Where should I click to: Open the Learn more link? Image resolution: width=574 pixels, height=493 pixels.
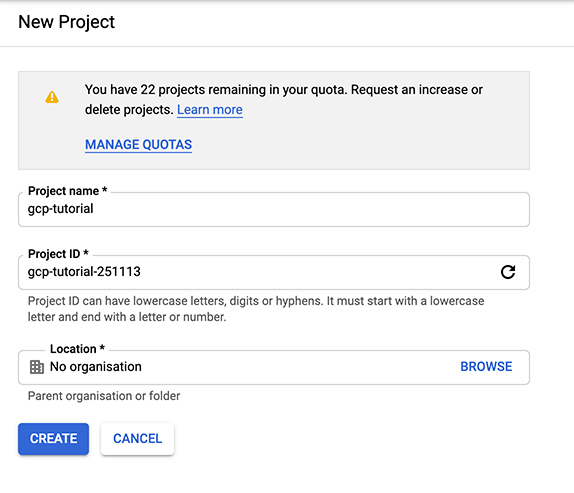tap(210, 110)
